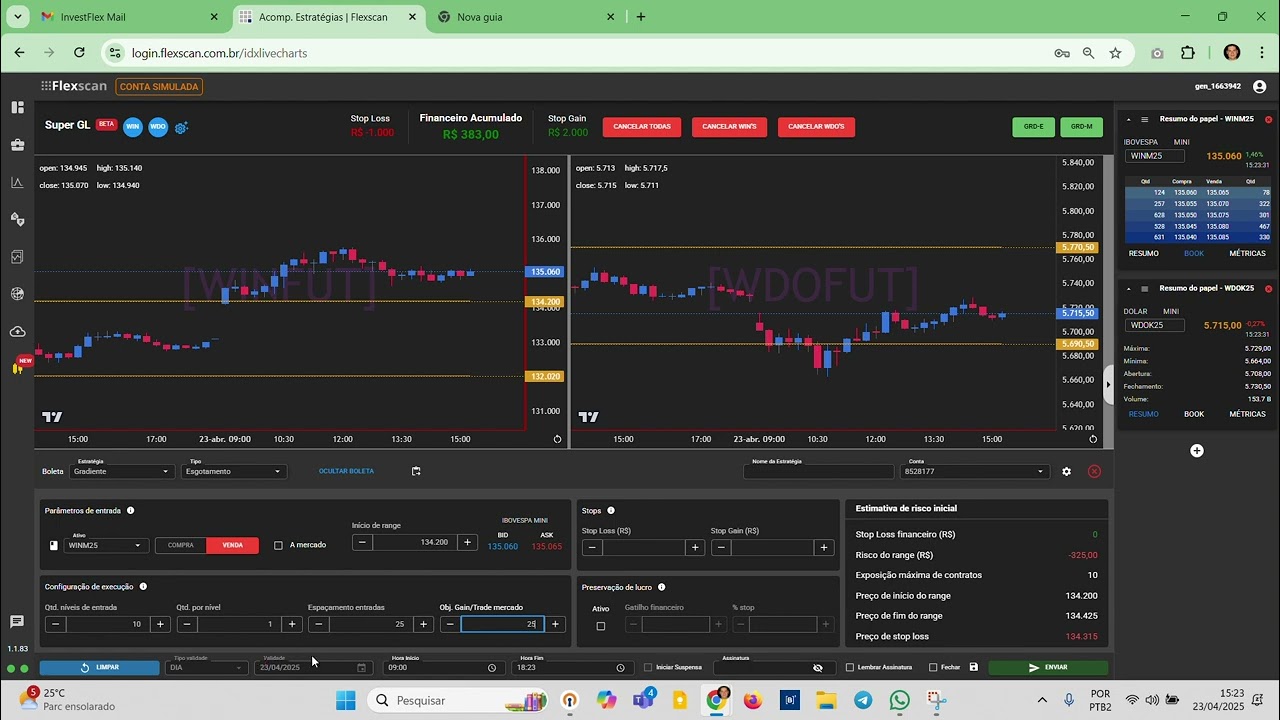Click the ENVIAR send button
The height and width of the screenshot is (720, 1280).
coord(1048,667)
